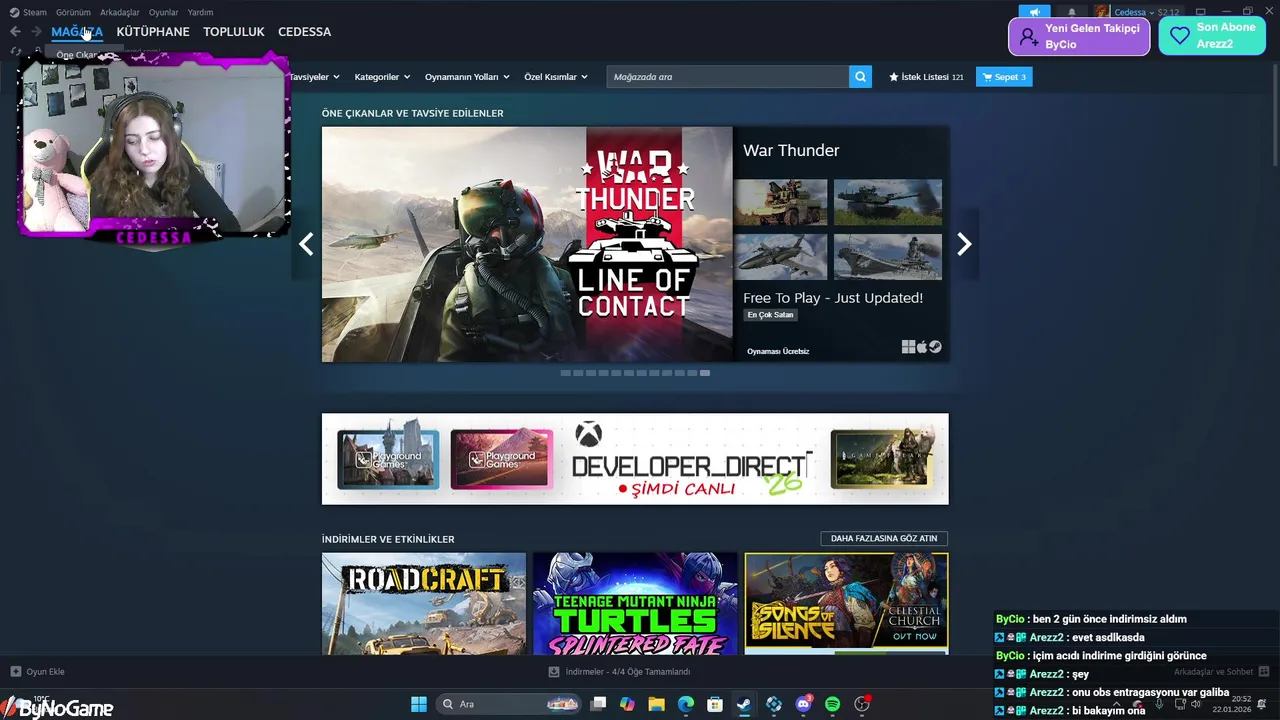Open War Thunder warship screenshot thumbnail
1280x720 pixels.
click(x=888, y=257)
